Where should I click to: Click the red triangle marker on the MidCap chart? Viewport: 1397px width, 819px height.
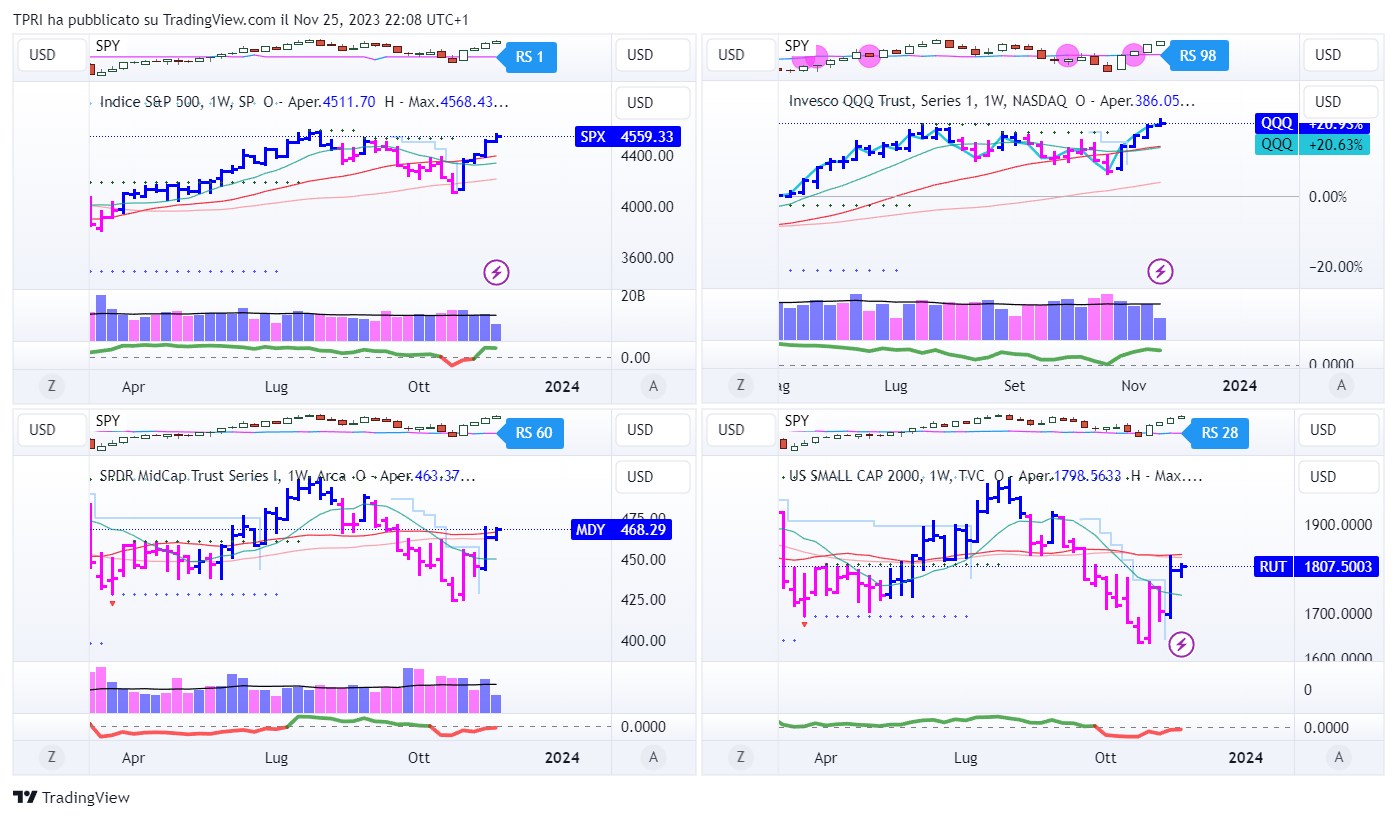point(112,602)
